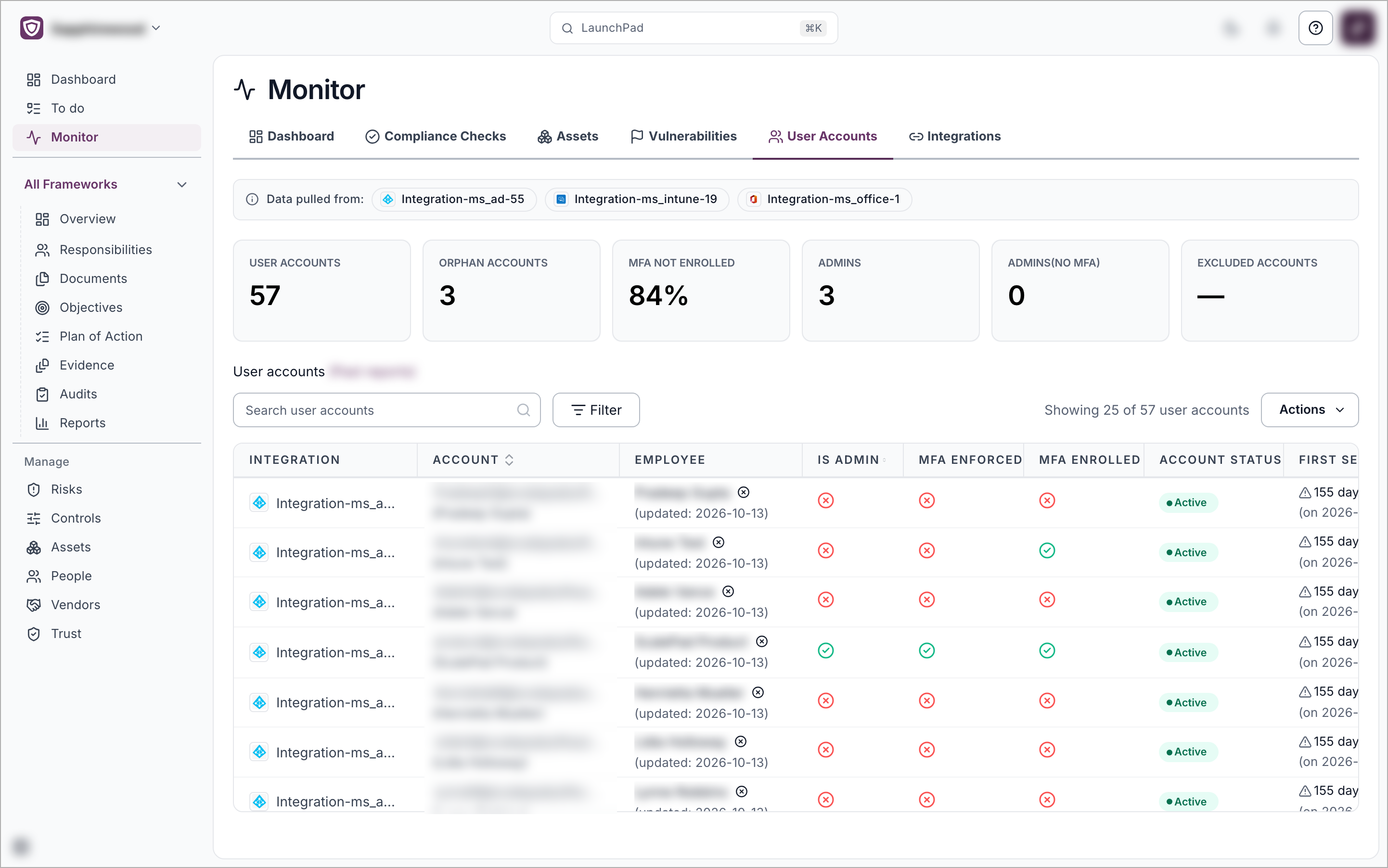Viewport: 1388px width, 868px height.
Task: Open To do in the sidebar
Action: pos(107,108)
